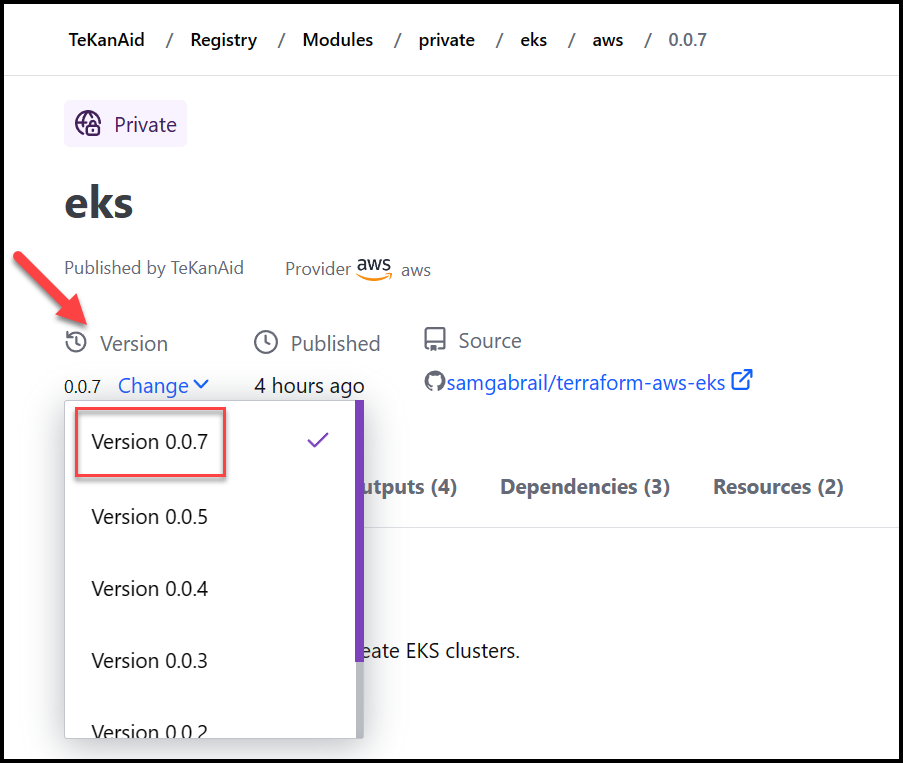Screen dimensions: 903x763
Task: Click the GitHub icon beside the source link
Action: pos(433,380)
